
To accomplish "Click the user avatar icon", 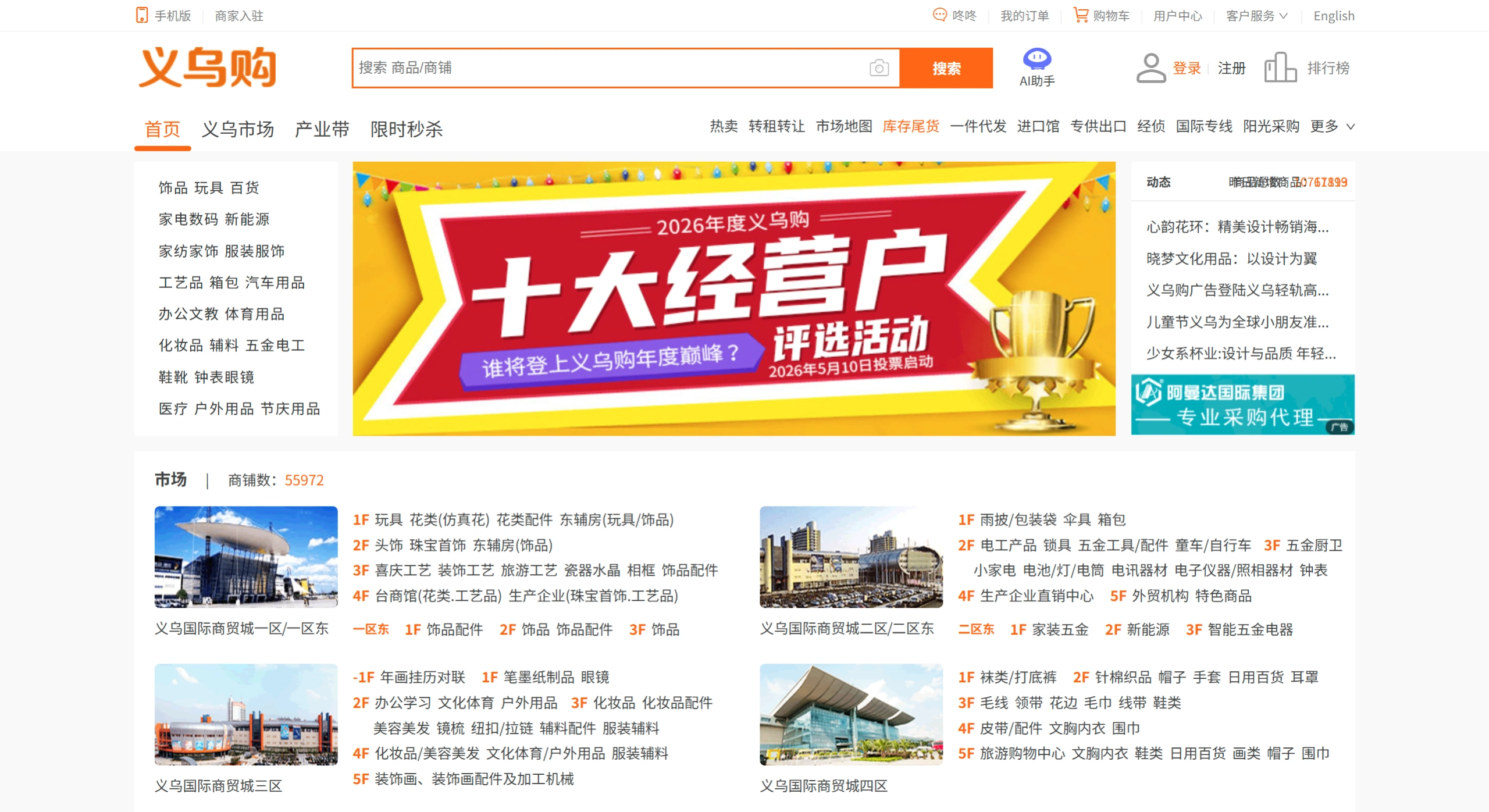I will click(1151, 68).
